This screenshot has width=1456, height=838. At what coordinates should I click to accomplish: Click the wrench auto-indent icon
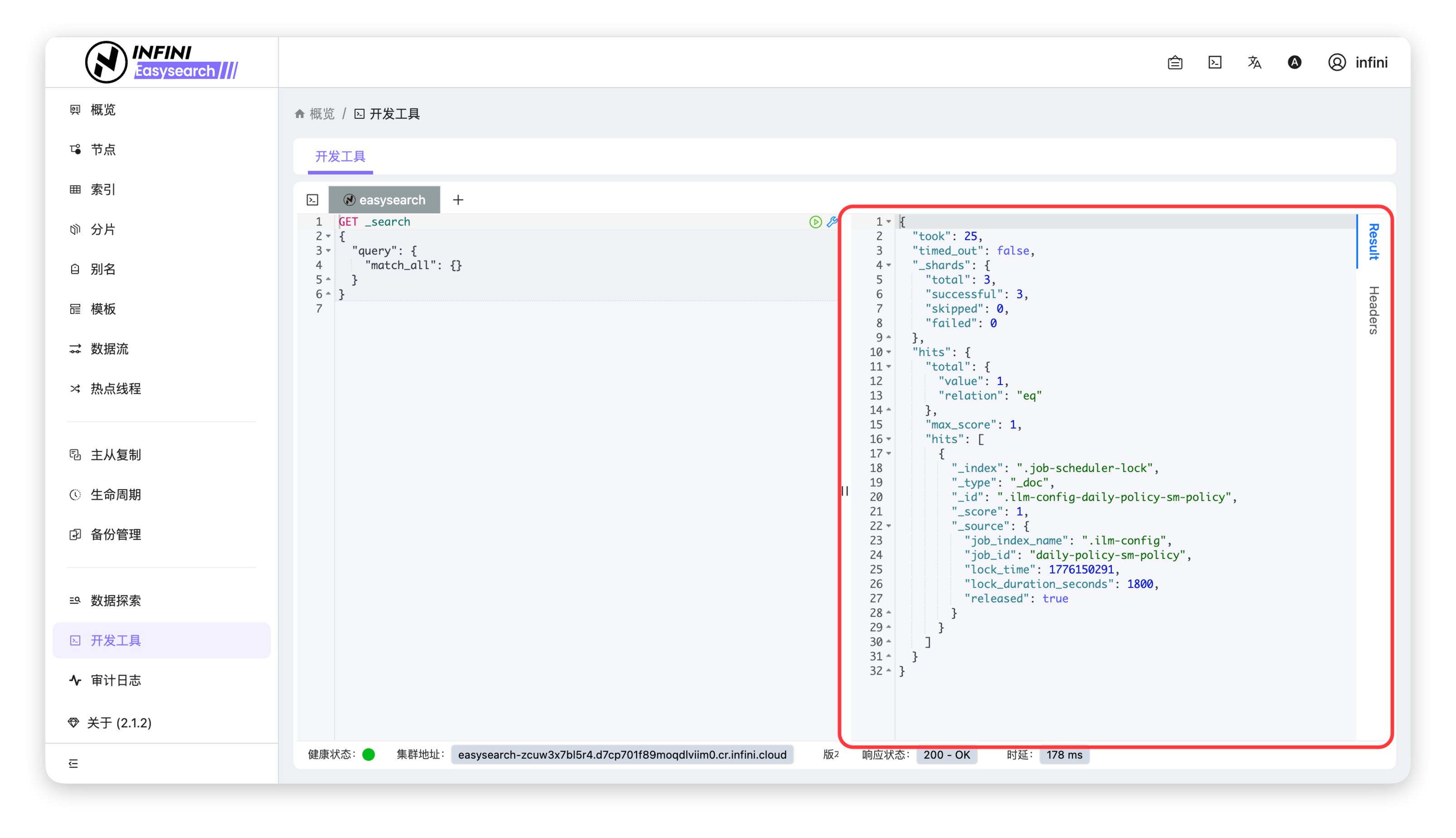tap(832, 222)
